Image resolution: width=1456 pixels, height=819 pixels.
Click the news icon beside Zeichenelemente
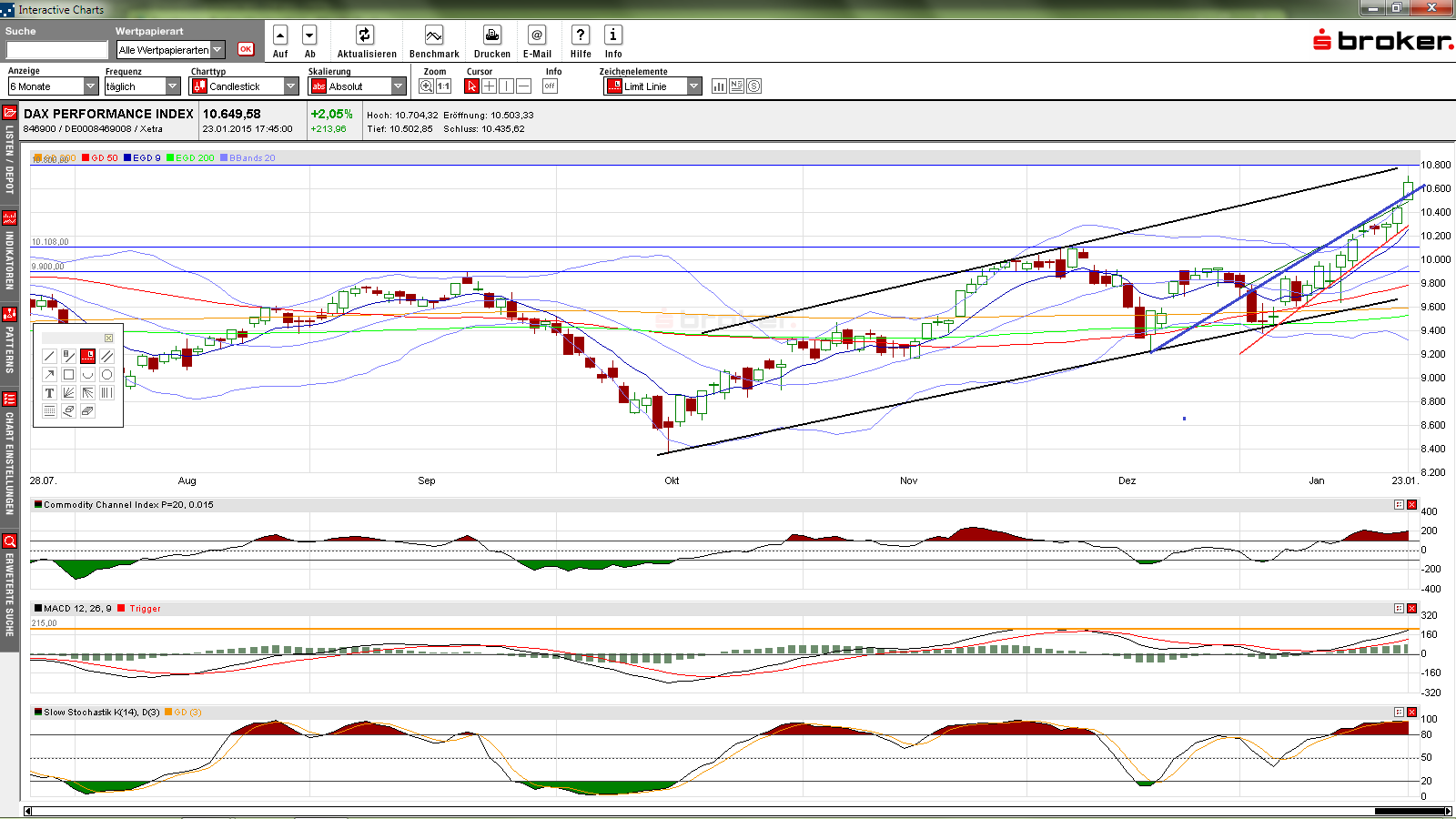736,86
